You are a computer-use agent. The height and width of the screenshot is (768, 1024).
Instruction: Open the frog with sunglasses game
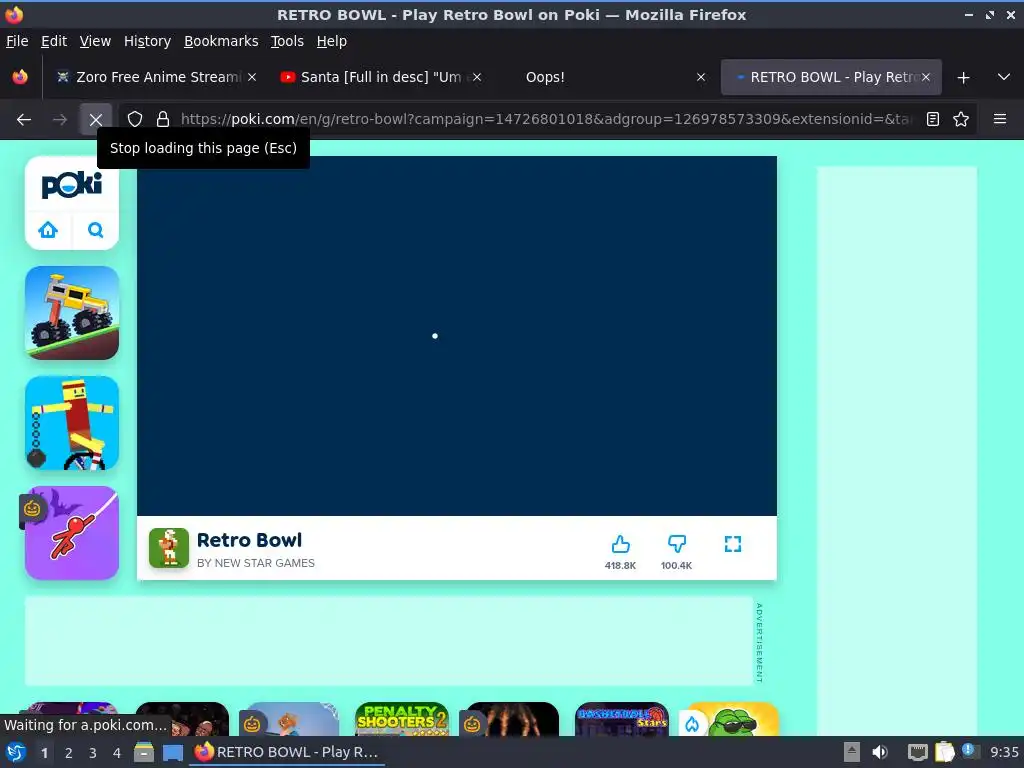click(x=732, y=718)
